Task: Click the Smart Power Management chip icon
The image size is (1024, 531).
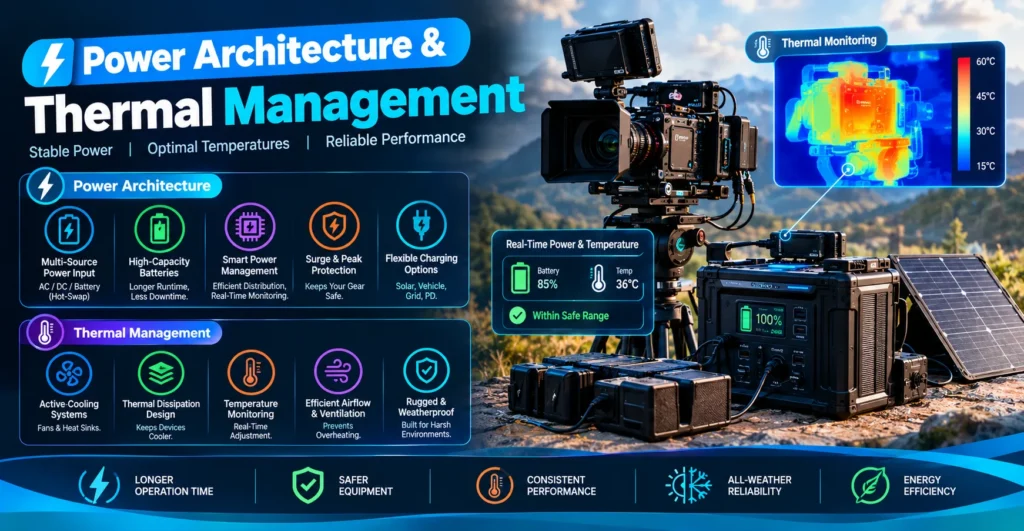Action: (x=249, y=227)
